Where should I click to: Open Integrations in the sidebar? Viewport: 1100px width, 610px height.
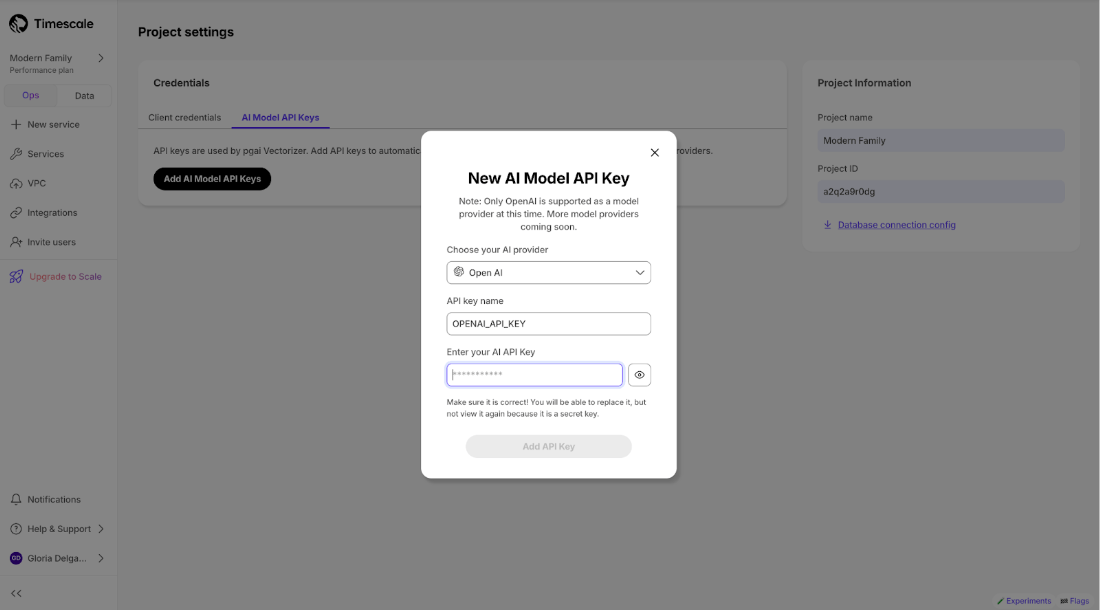click(51, 213)
